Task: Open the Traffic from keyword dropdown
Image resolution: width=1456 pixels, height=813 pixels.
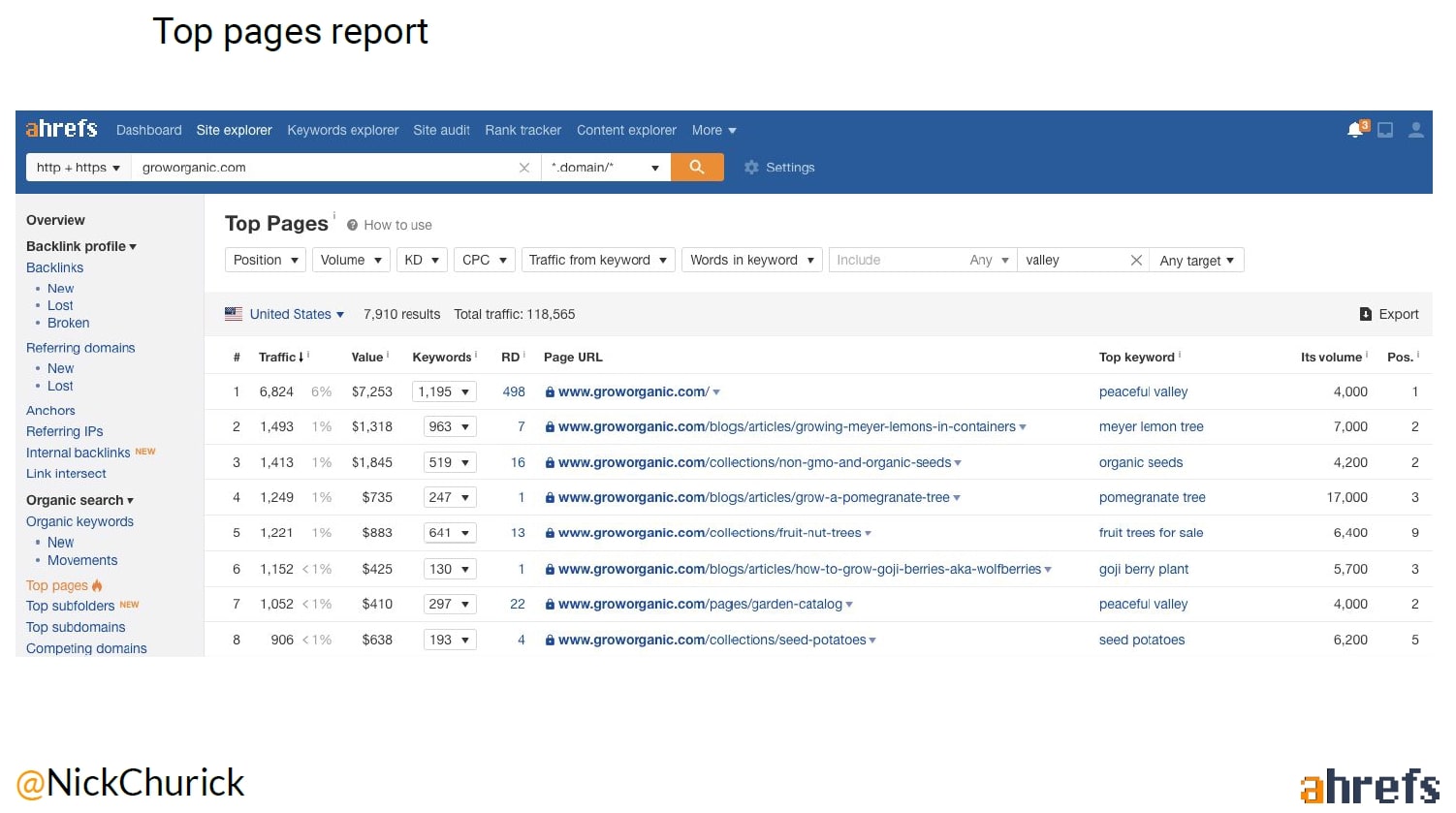Action: (597, 261)
